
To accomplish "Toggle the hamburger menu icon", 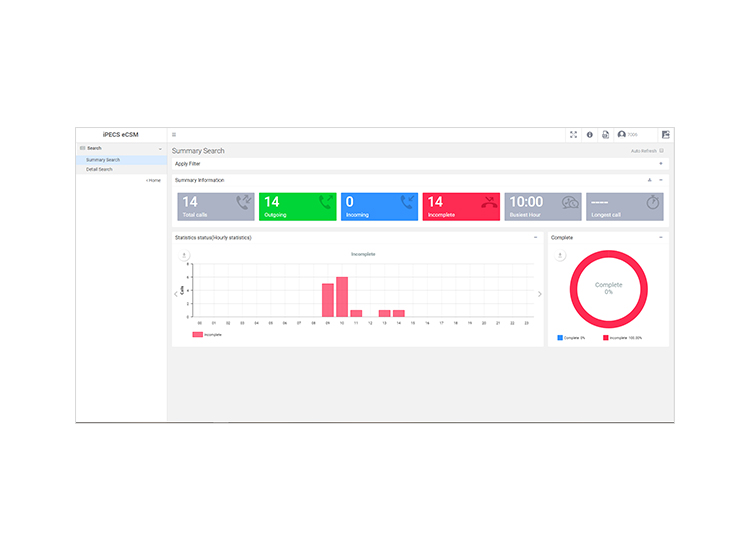I will [174, 135].
